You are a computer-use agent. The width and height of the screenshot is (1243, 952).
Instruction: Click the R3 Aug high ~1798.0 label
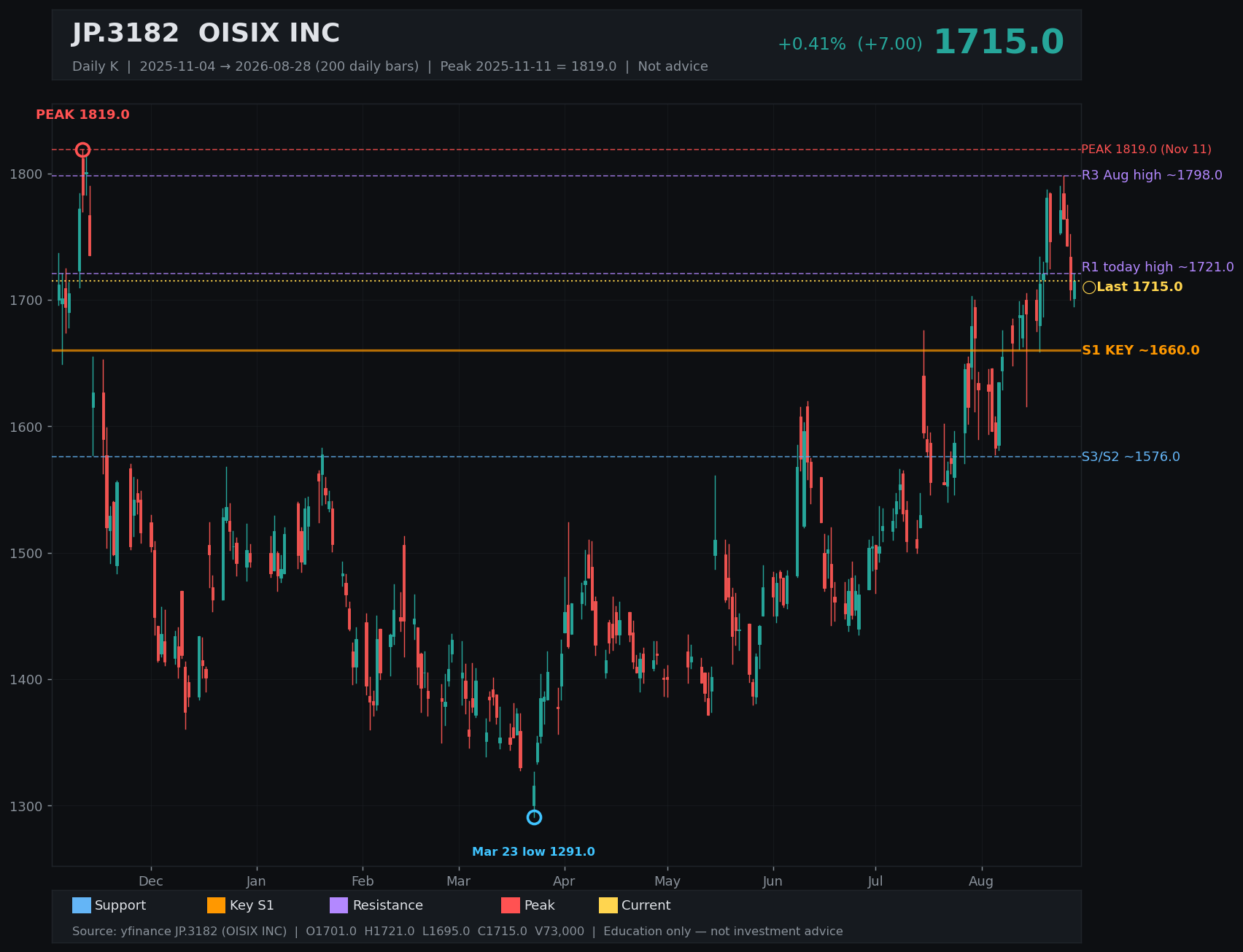click(x=1152, y=175)
